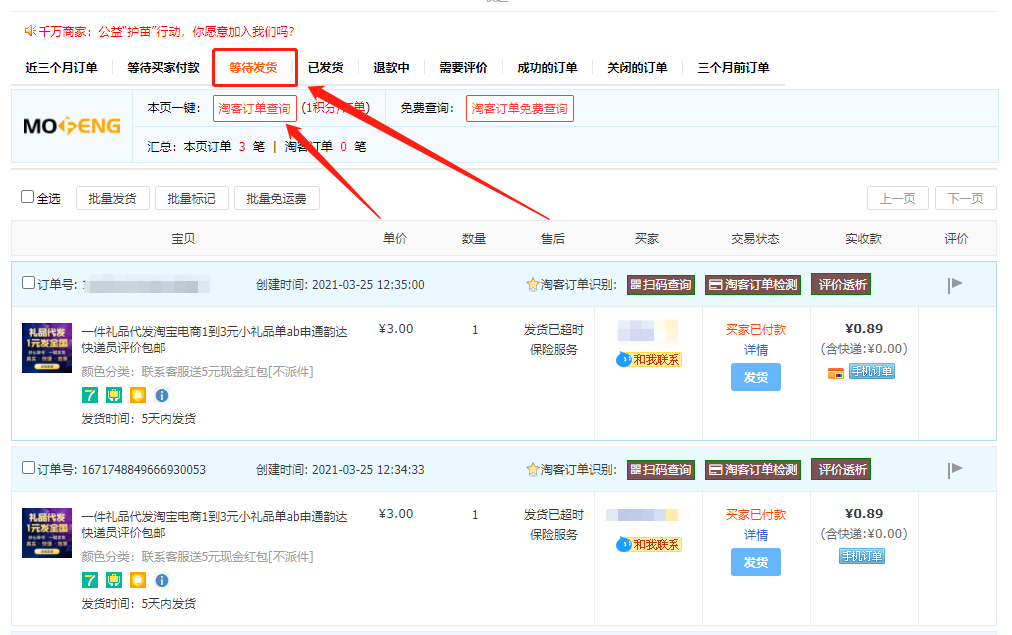Viewport: 1012px width, 635px height.
Task: Open the 千万商家 公益护苗 announcement link
Action: [x=167, y=31]
